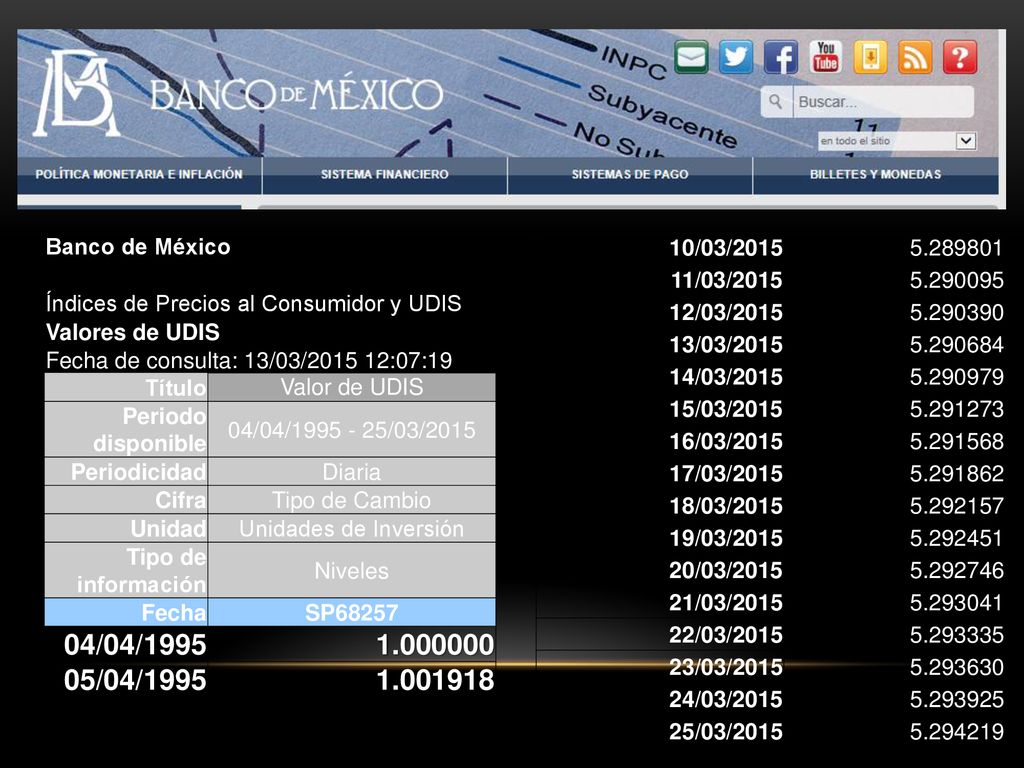Select the value 5.289801
The width and height of the screenshot is (1024, 768).
pos(957,248)
